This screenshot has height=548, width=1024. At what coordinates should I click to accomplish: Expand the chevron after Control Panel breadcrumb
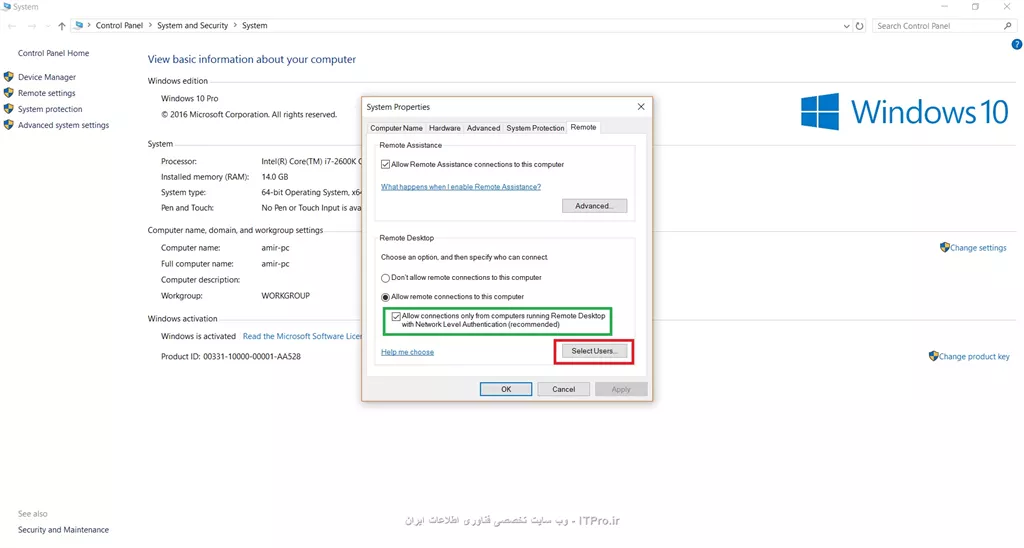[150, 25]
